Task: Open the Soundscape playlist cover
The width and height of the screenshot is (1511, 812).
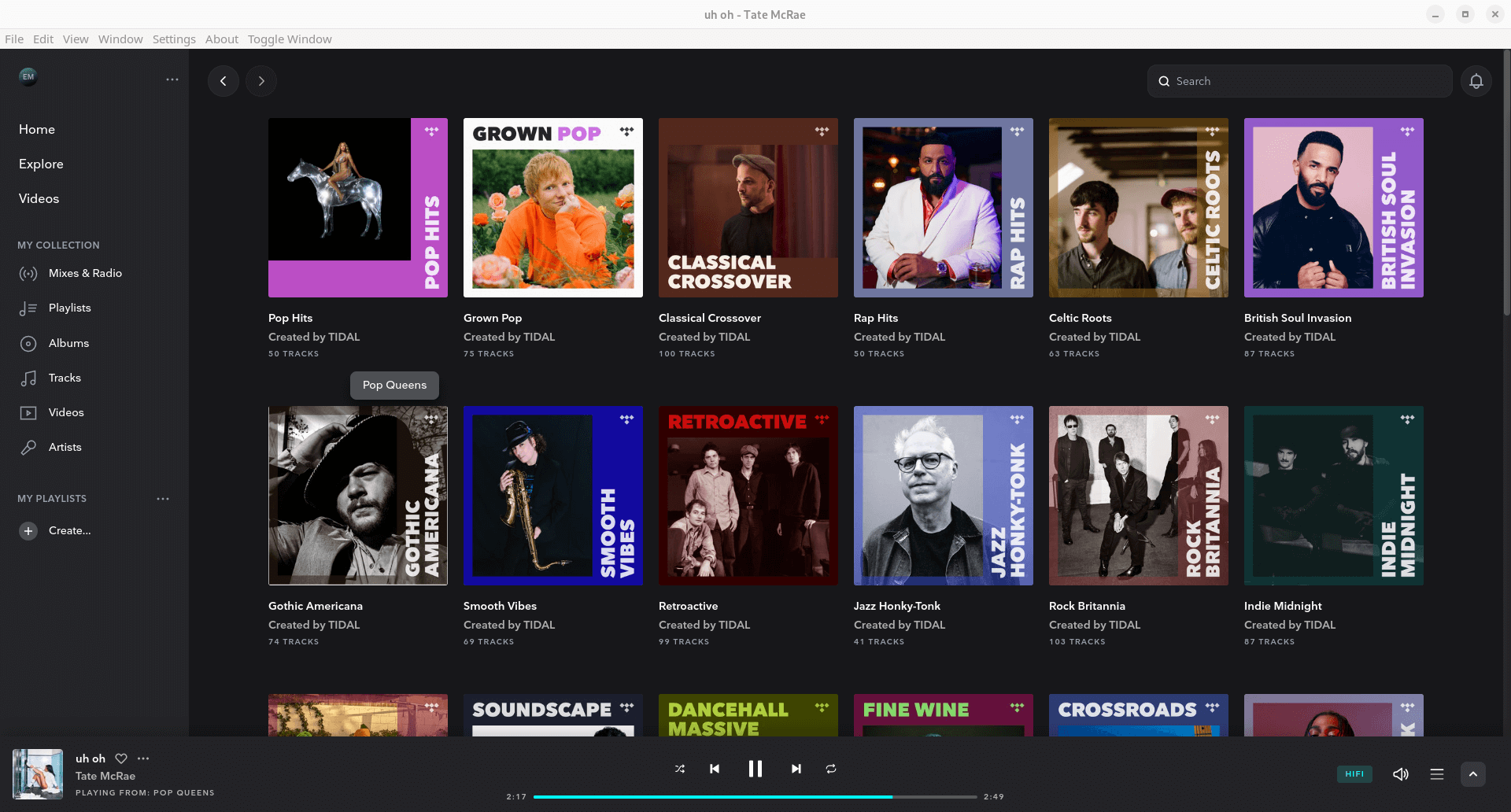Action: [x=553, y=715]
